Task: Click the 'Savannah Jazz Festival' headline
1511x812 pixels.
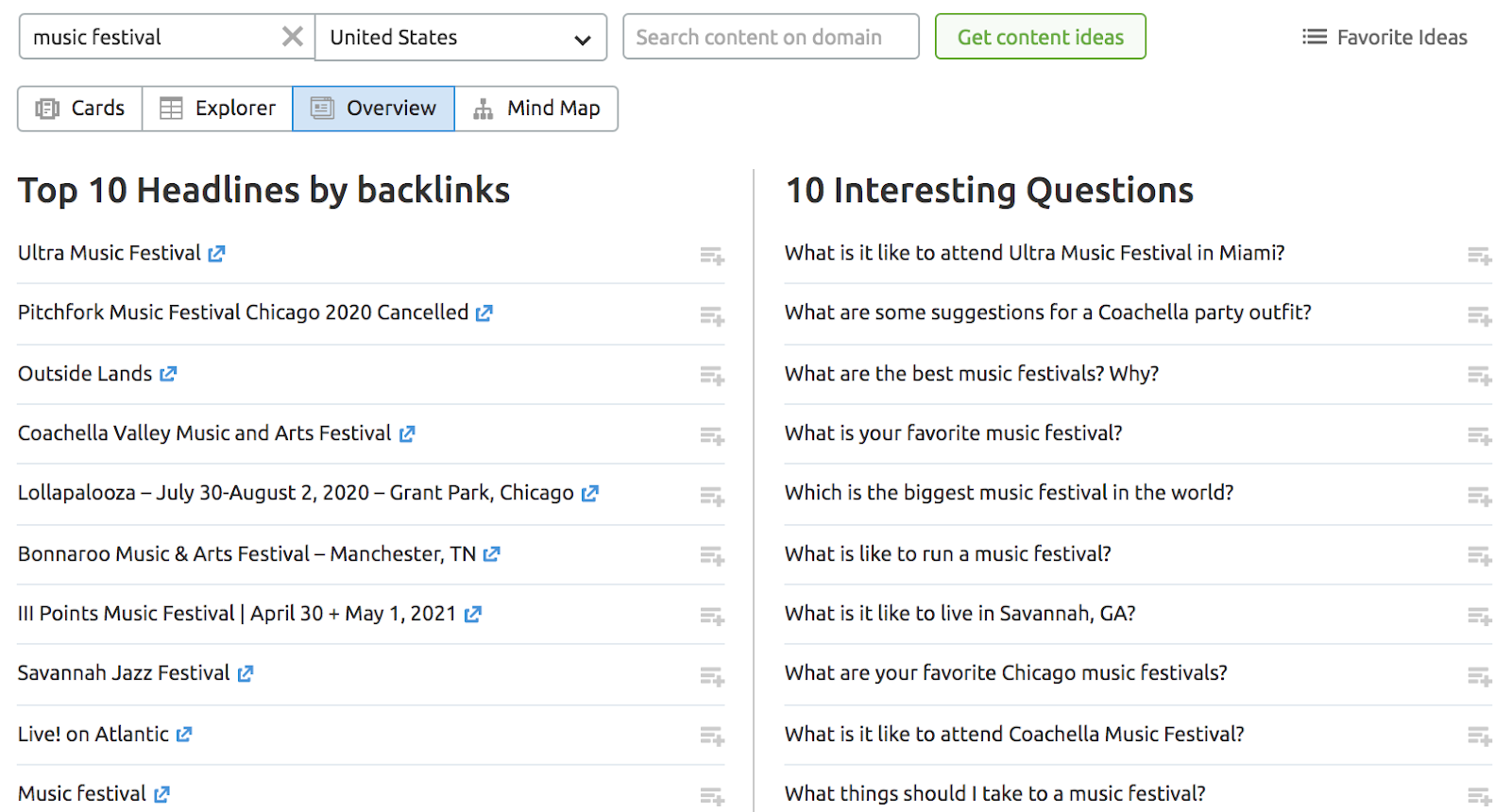Action: pos(124,673)
